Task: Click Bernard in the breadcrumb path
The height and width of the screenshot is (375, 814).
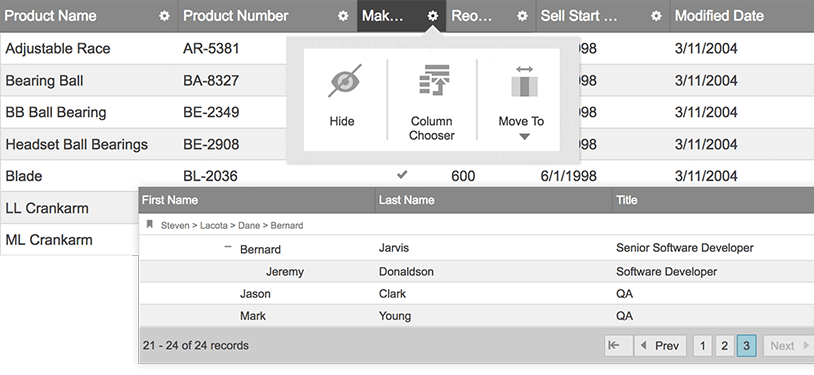Action: click(287, 225)
